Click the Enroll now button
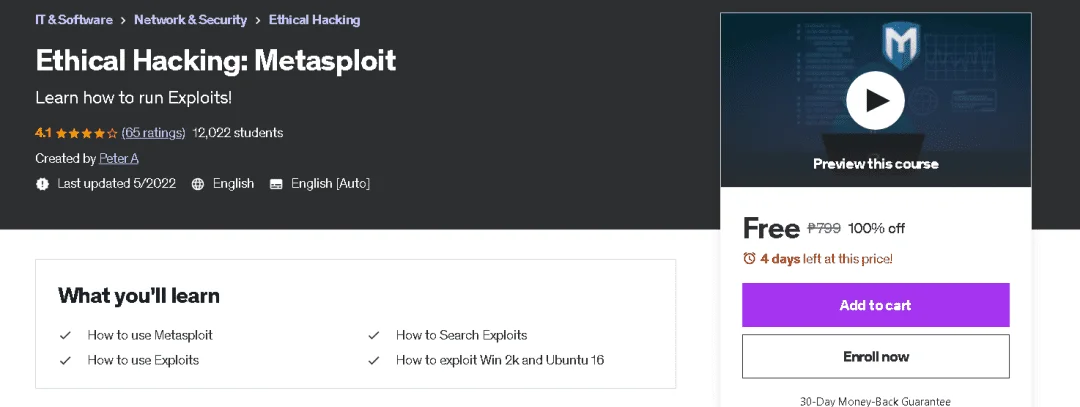The image size is (1080, 407). 875,357
